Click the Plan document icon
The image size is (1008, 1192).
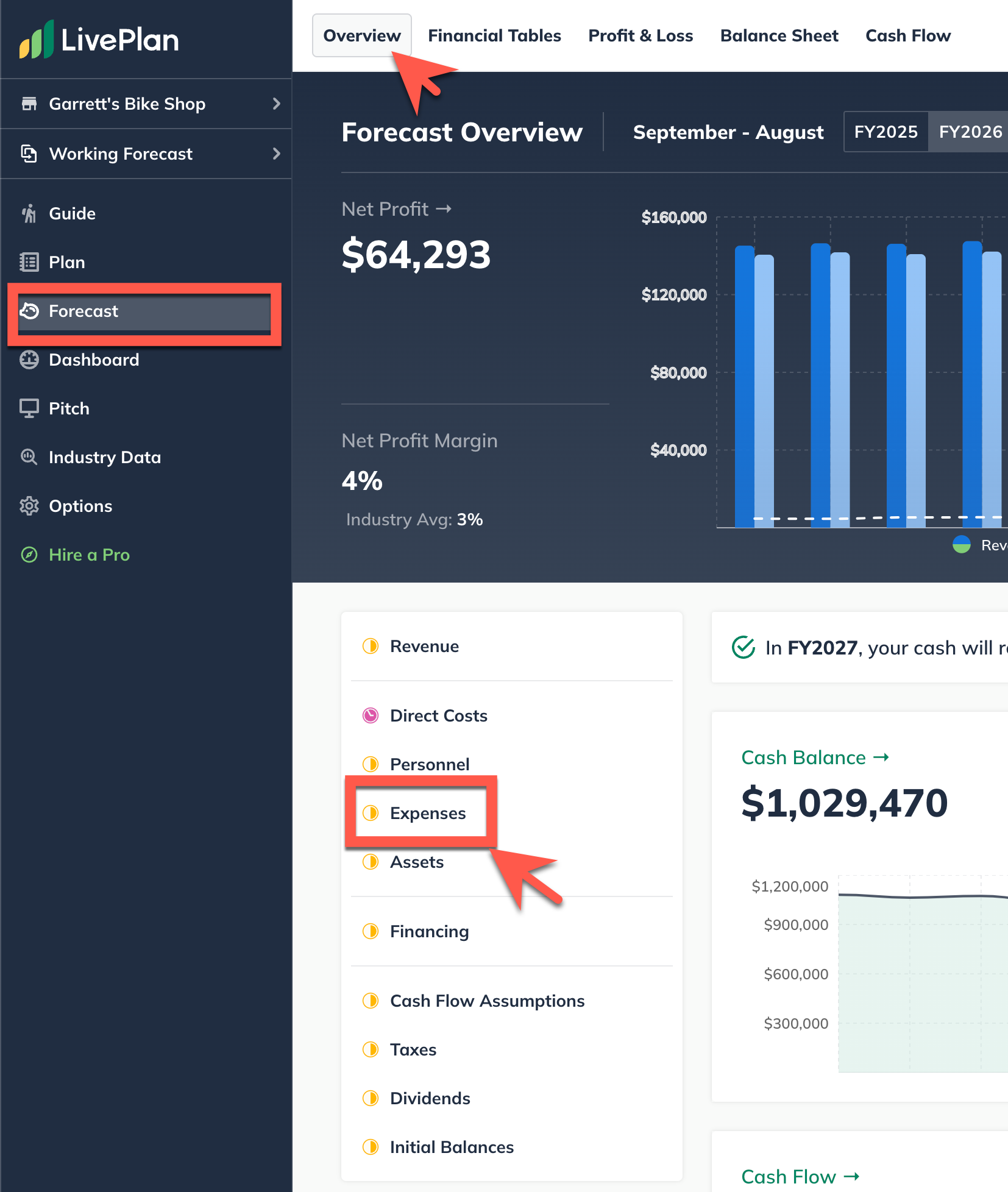click(x=29, y=262)
